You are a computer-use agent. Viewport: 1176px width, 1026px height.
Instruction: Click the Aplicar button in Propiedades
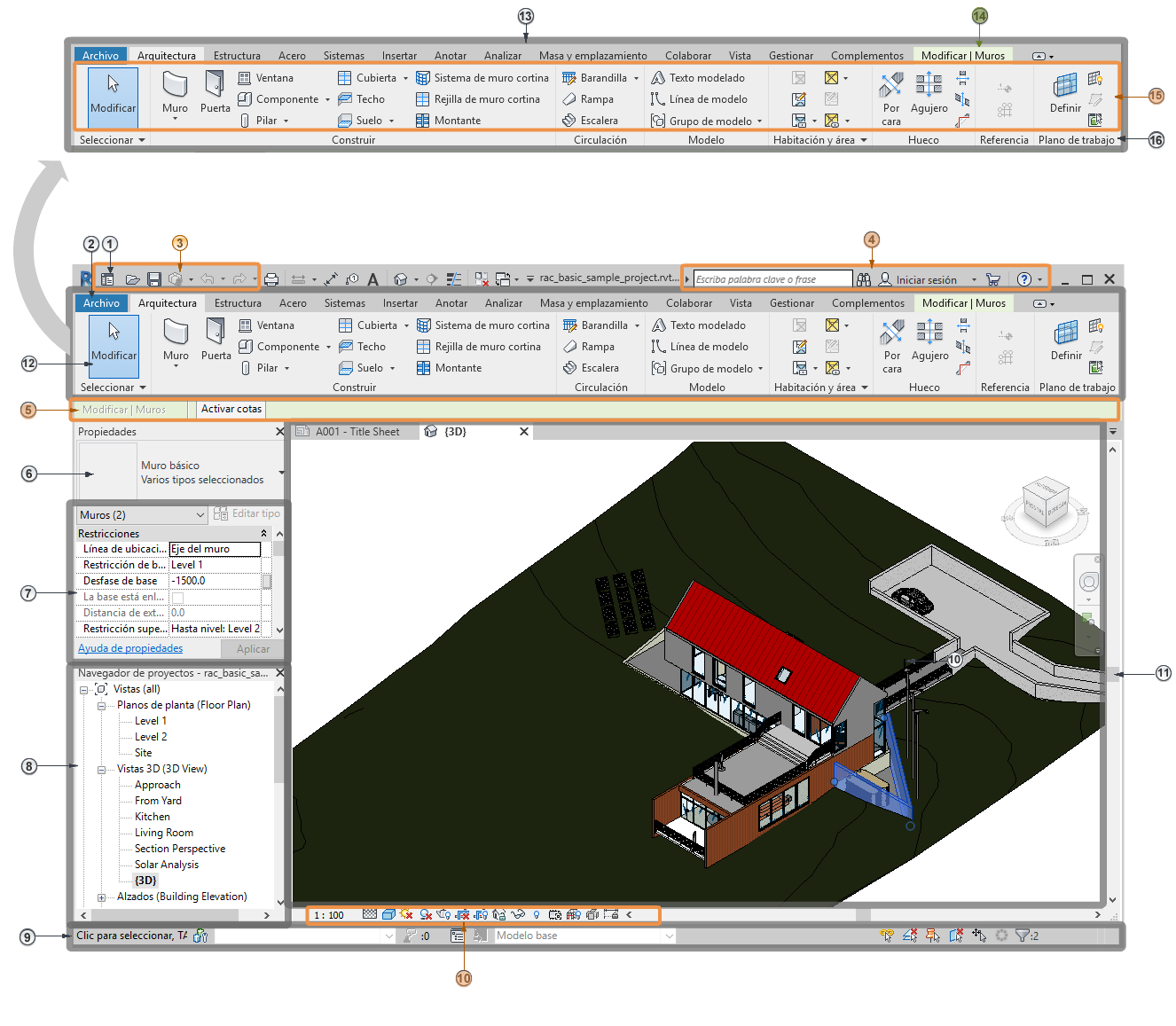pos(253,649)
